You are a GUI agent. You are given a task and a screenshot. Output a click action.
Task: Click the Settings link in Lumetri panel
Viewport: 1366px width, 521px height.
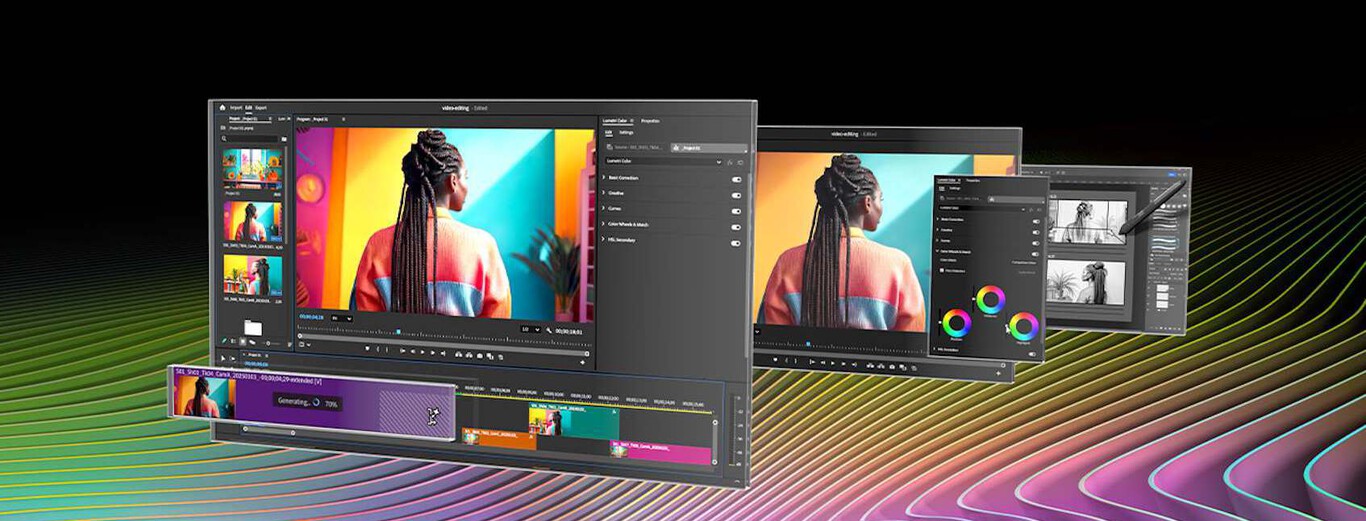[x=626, y=132]
